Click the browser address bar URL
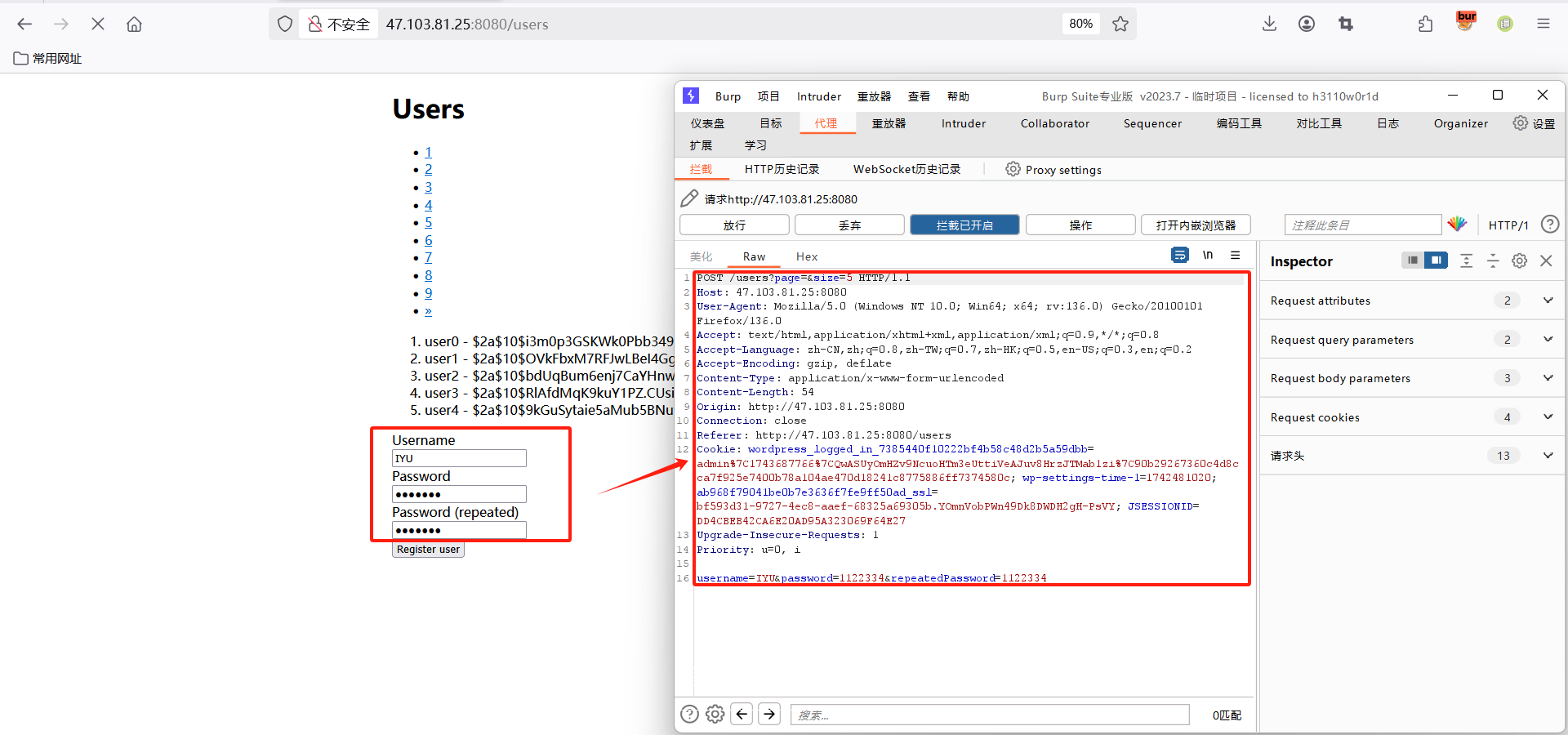This screenshot has height=735, width=1568. [467, 24]
